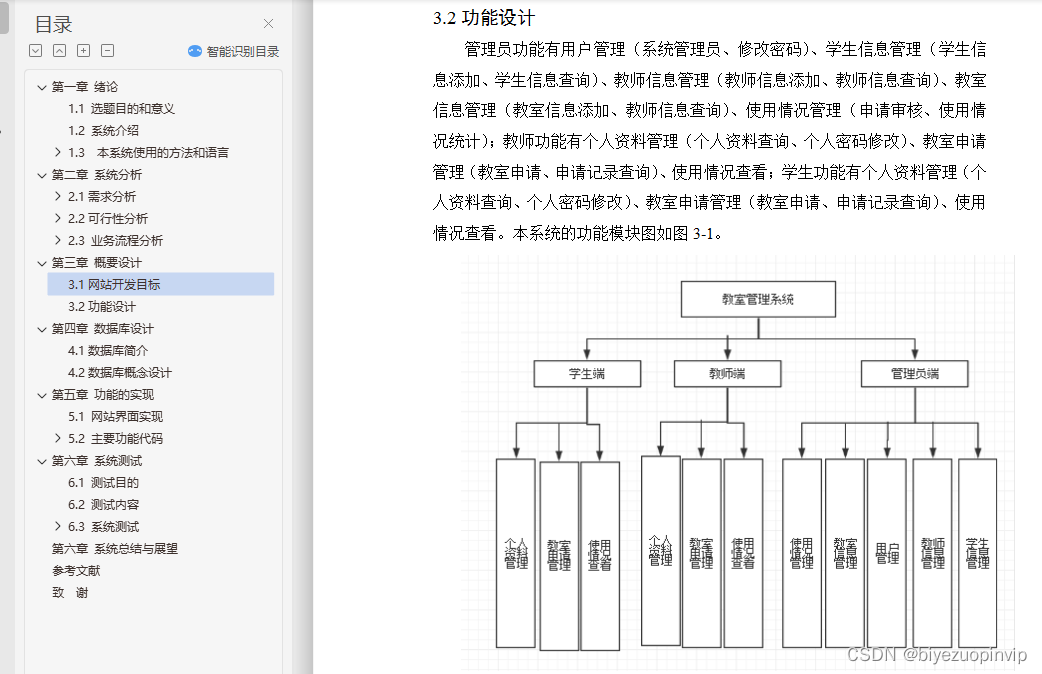
Task: Select 3.1 网站开发目标 outline entry
Action: pyautogui.click(x=161, y=284)
